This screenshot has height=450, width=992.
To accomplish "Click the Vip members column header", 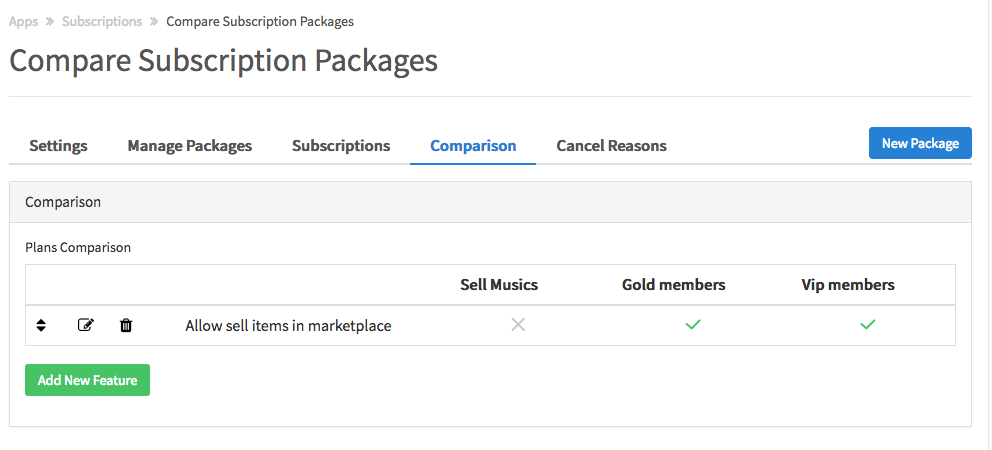I will [x=848, y=285].
